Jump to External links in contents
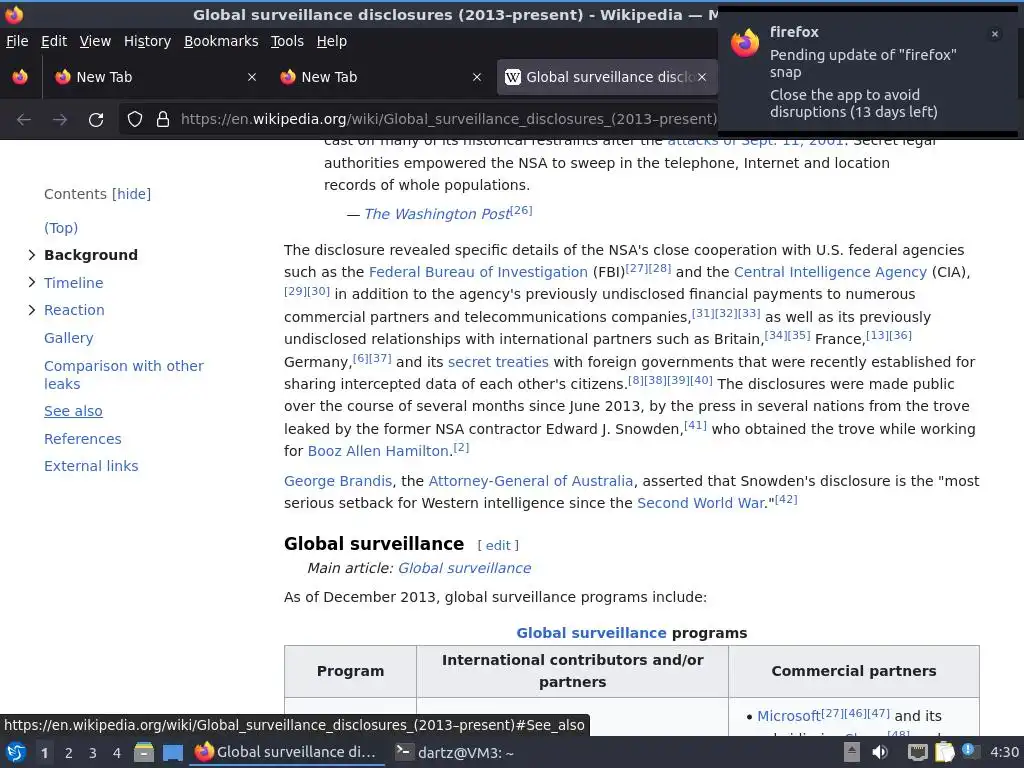The width and height of the screenshot is (1024, 768). 91,466
